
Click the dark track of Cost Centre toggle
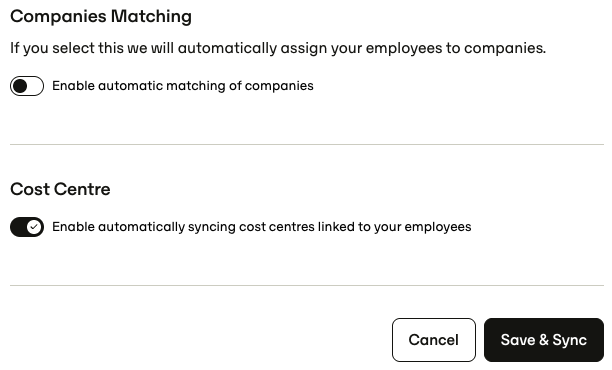(19, 227)
